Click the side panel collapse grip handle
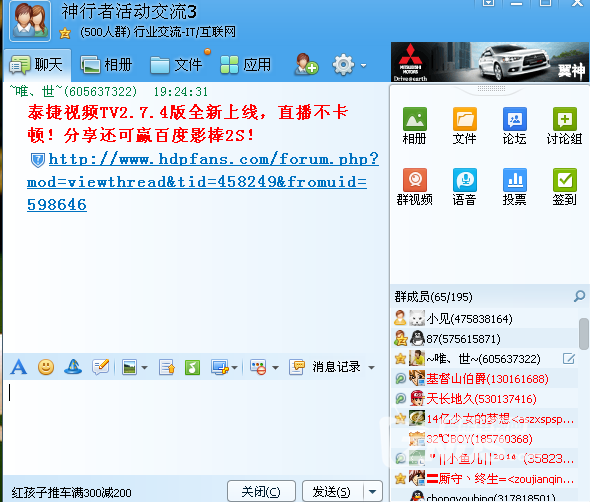This screenshot has height=502, width=590. (491, 89)
